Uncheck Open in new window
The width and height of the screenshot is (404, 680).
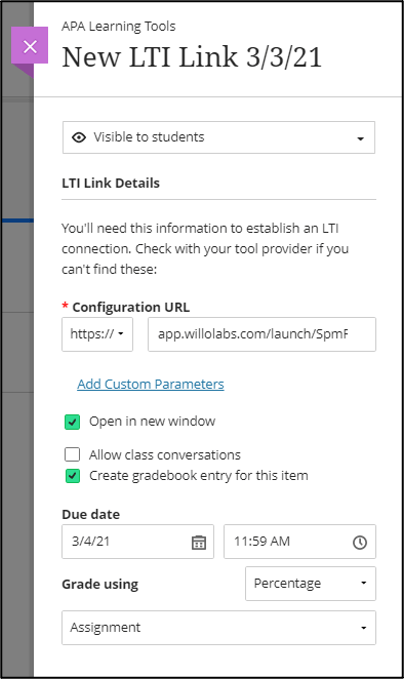(72, 422)
